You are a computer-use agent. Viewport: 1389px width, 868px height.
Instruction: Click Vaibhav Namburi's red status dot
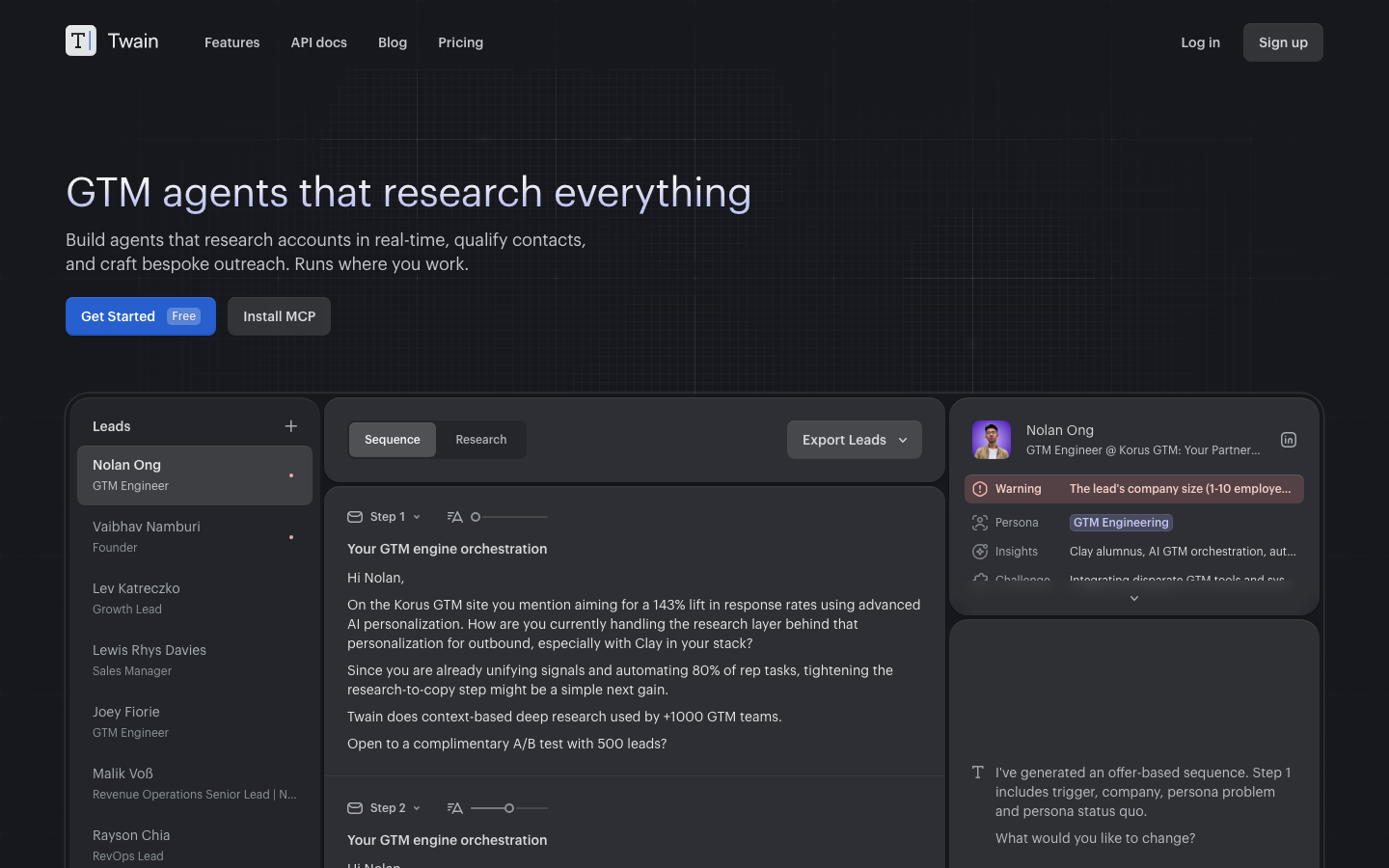(291, 537)
